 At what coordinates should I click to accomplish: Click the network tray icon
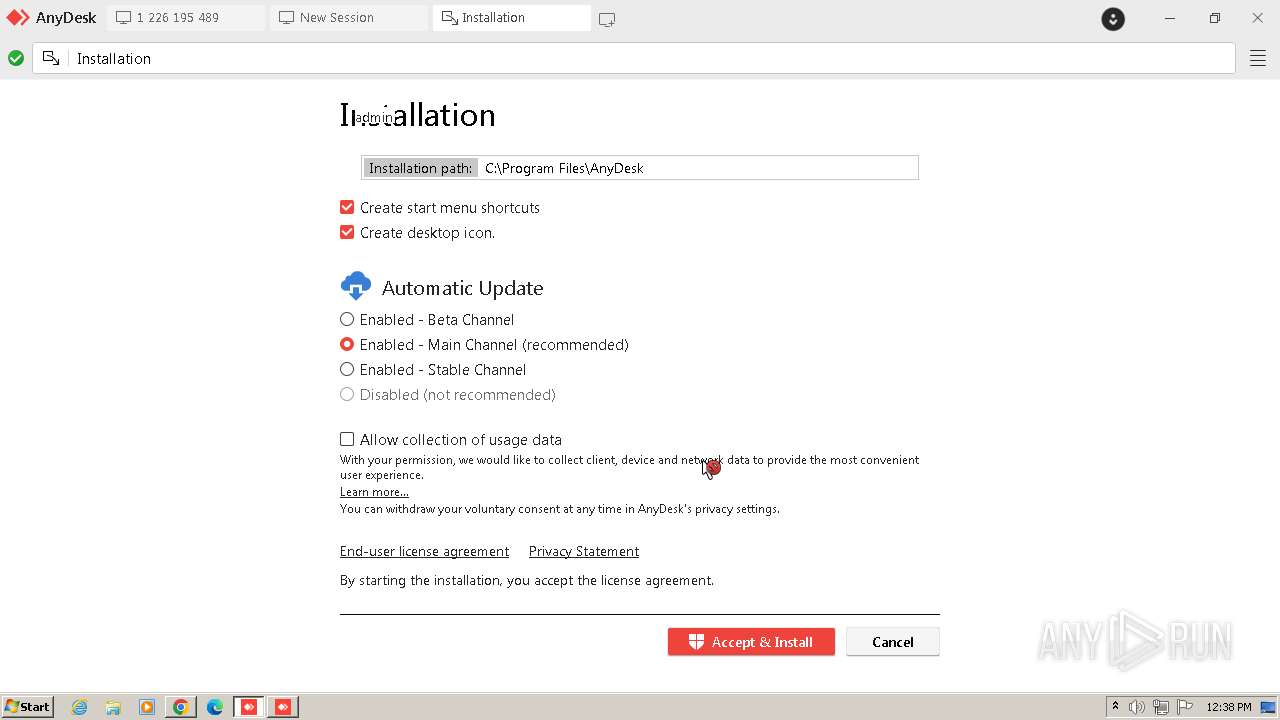click(x=1161, y=707)
